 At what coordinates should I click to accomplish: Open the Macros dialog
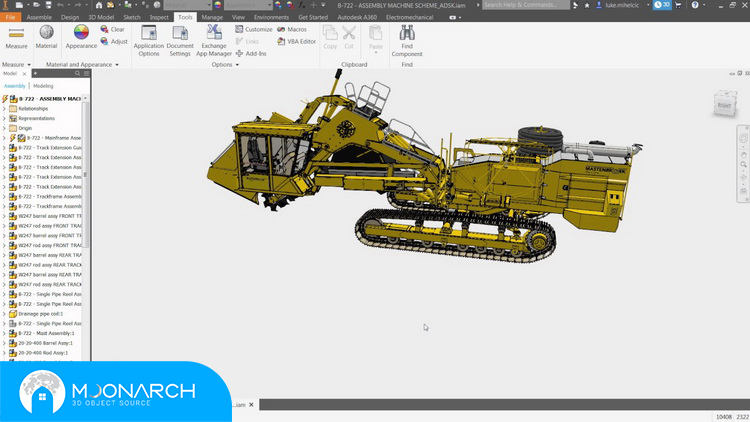point(292,29)
